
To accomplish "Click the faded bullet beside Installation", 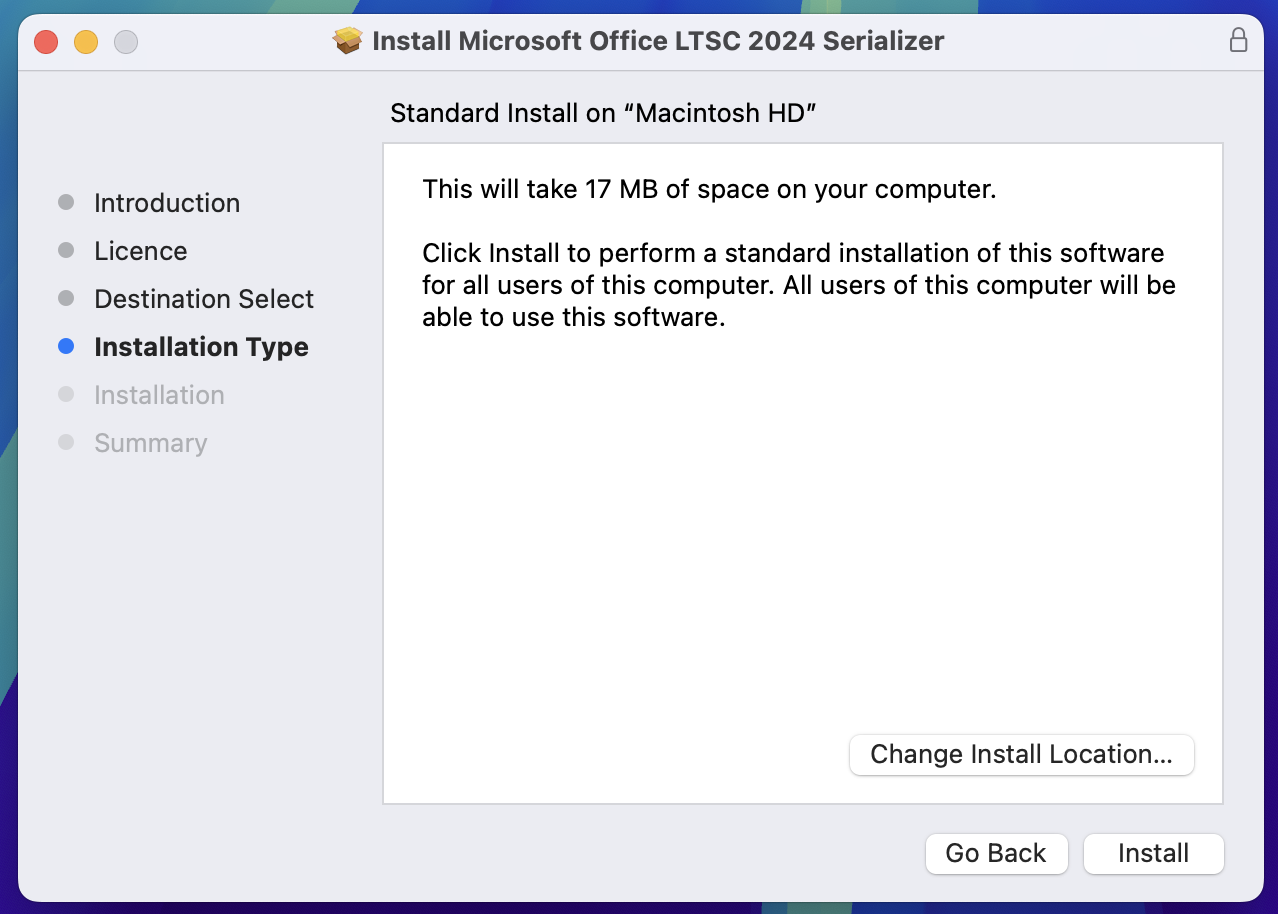I will point(66,394).
